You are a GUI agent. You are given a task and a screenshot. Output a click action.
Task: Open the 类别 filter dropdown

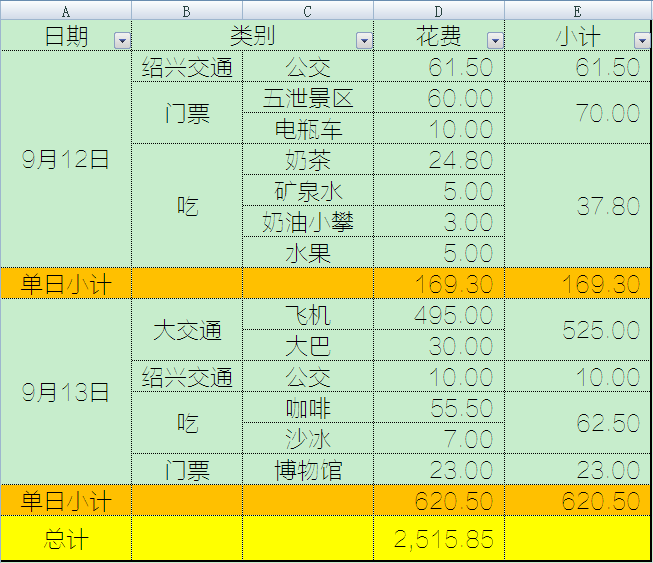coord(364,40)
